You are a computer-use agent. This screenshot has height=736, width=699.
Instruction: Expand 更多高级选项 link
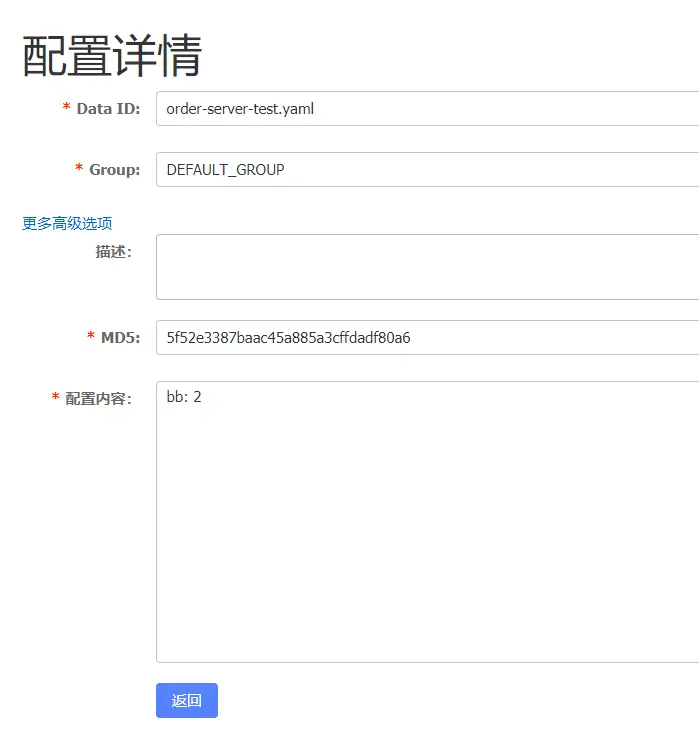coord(67,223)
